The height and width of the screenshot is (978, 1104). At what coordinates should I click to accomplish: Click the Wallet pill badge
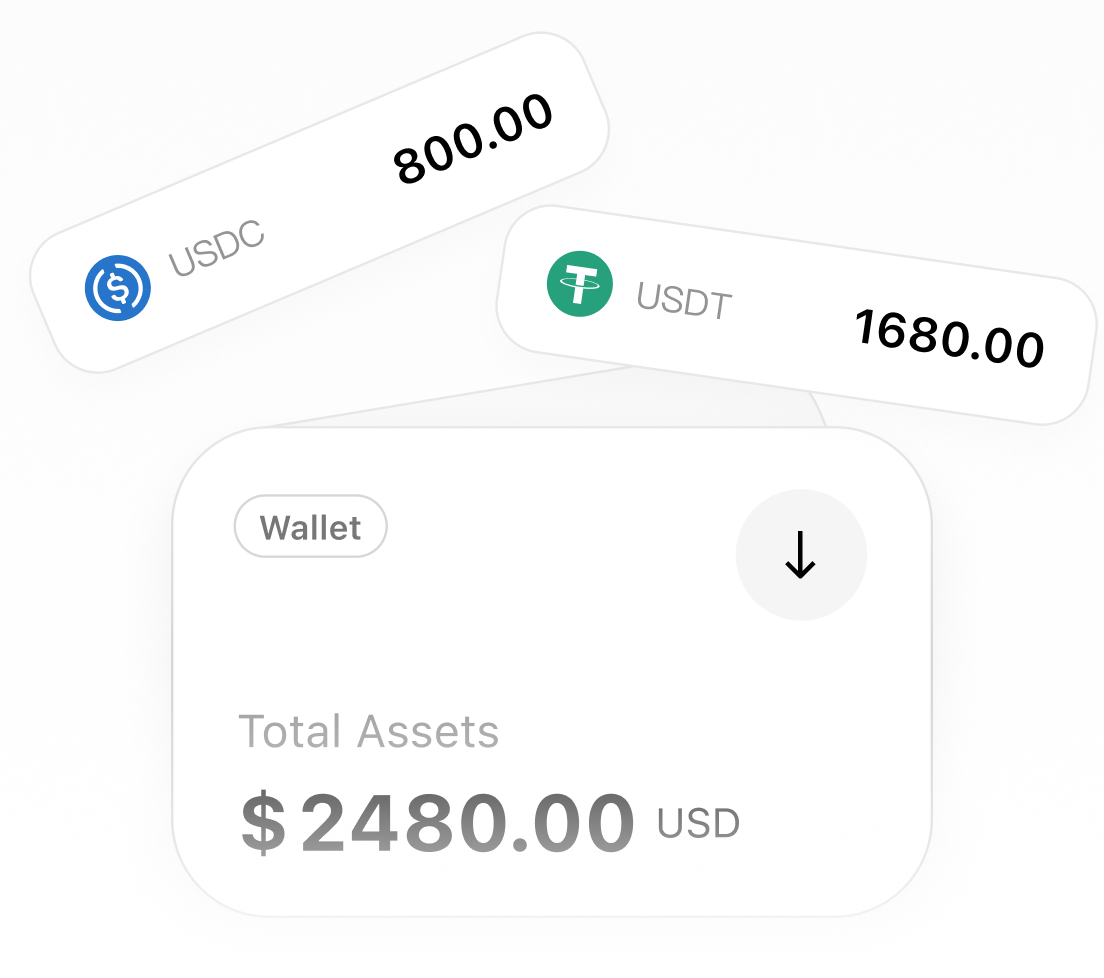point(311,526)
